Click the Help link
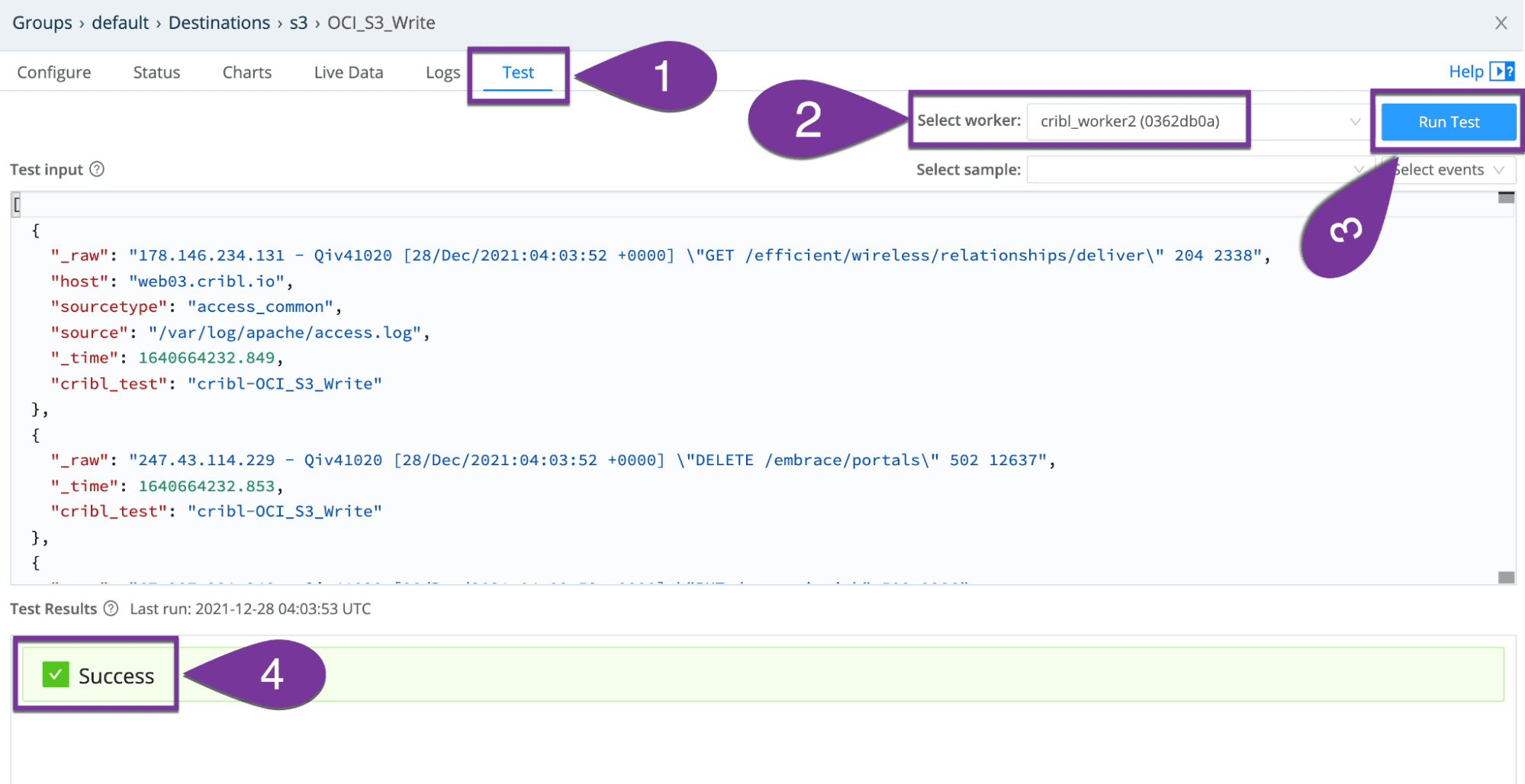 1465,72
